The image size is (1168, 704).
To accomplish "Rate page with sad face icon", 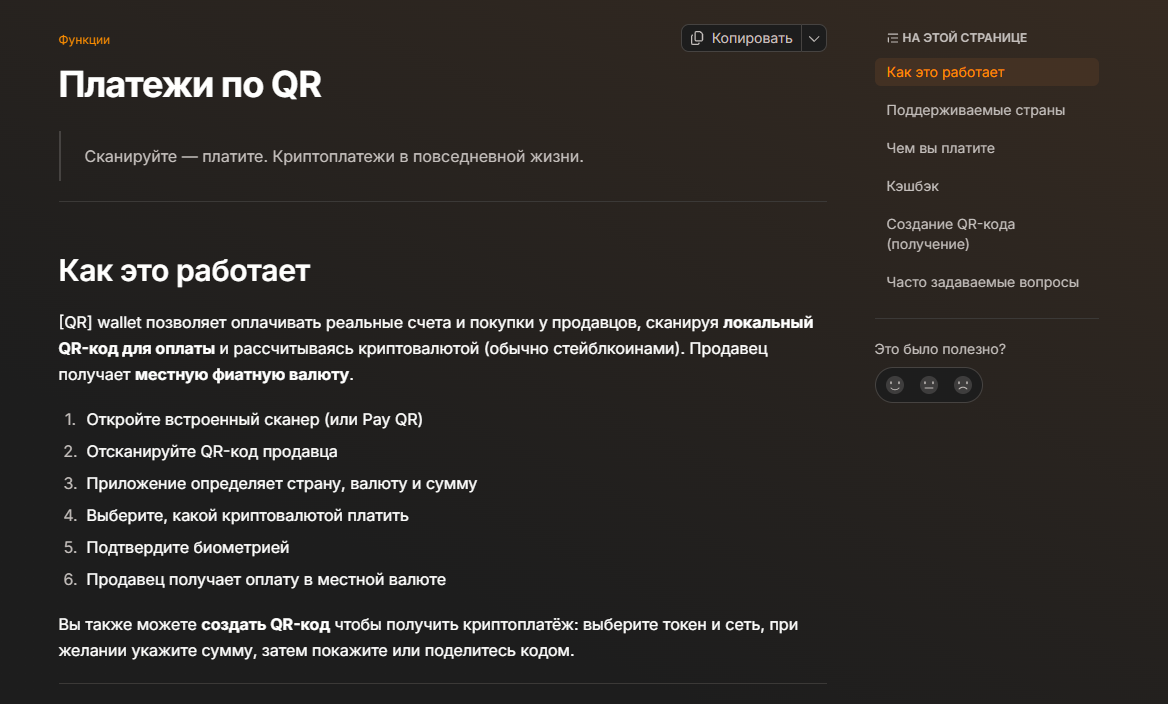I will (x=963, y=385).
